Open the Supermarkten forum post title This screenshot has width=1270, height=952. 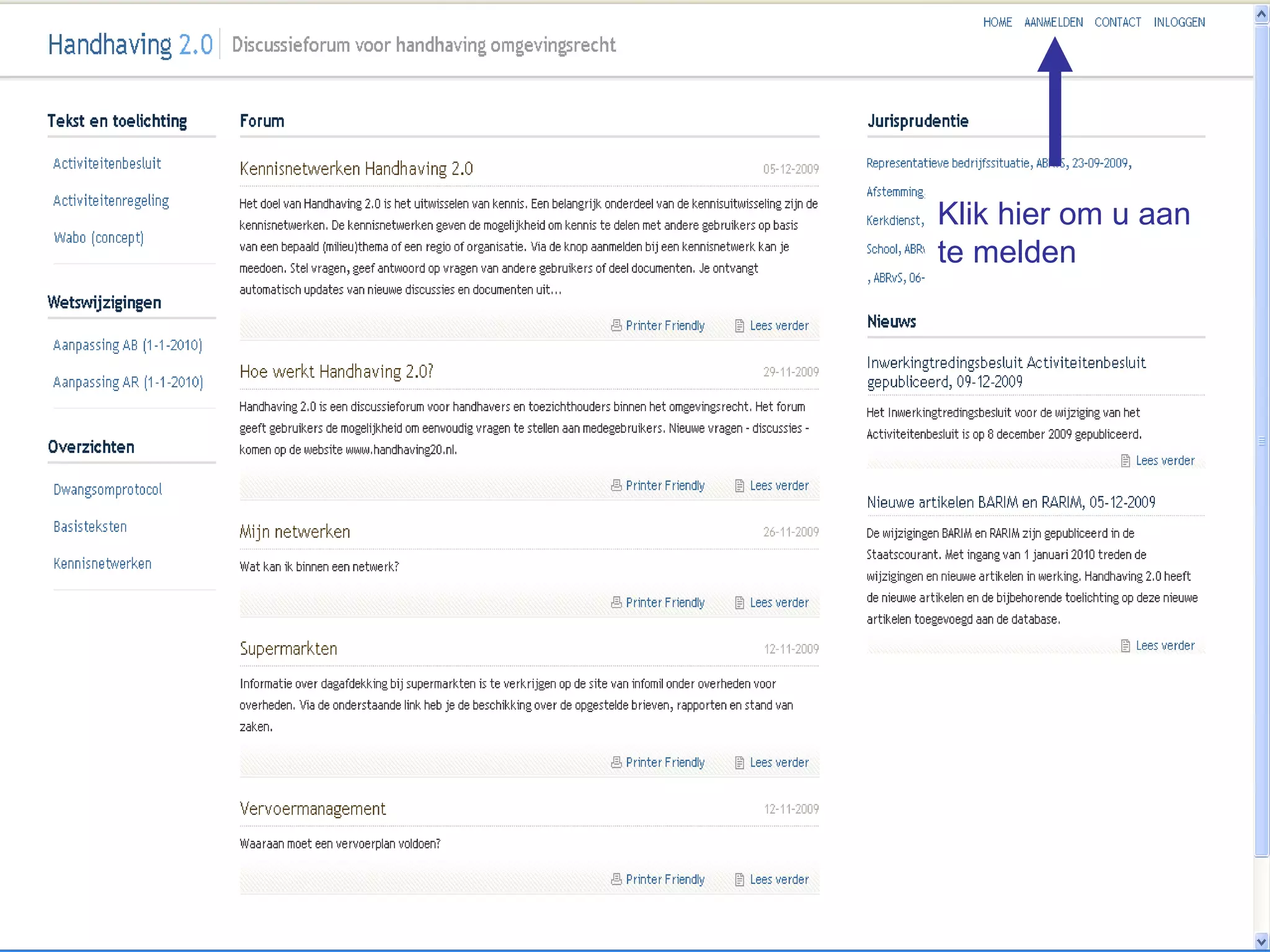tap(288, 649)
